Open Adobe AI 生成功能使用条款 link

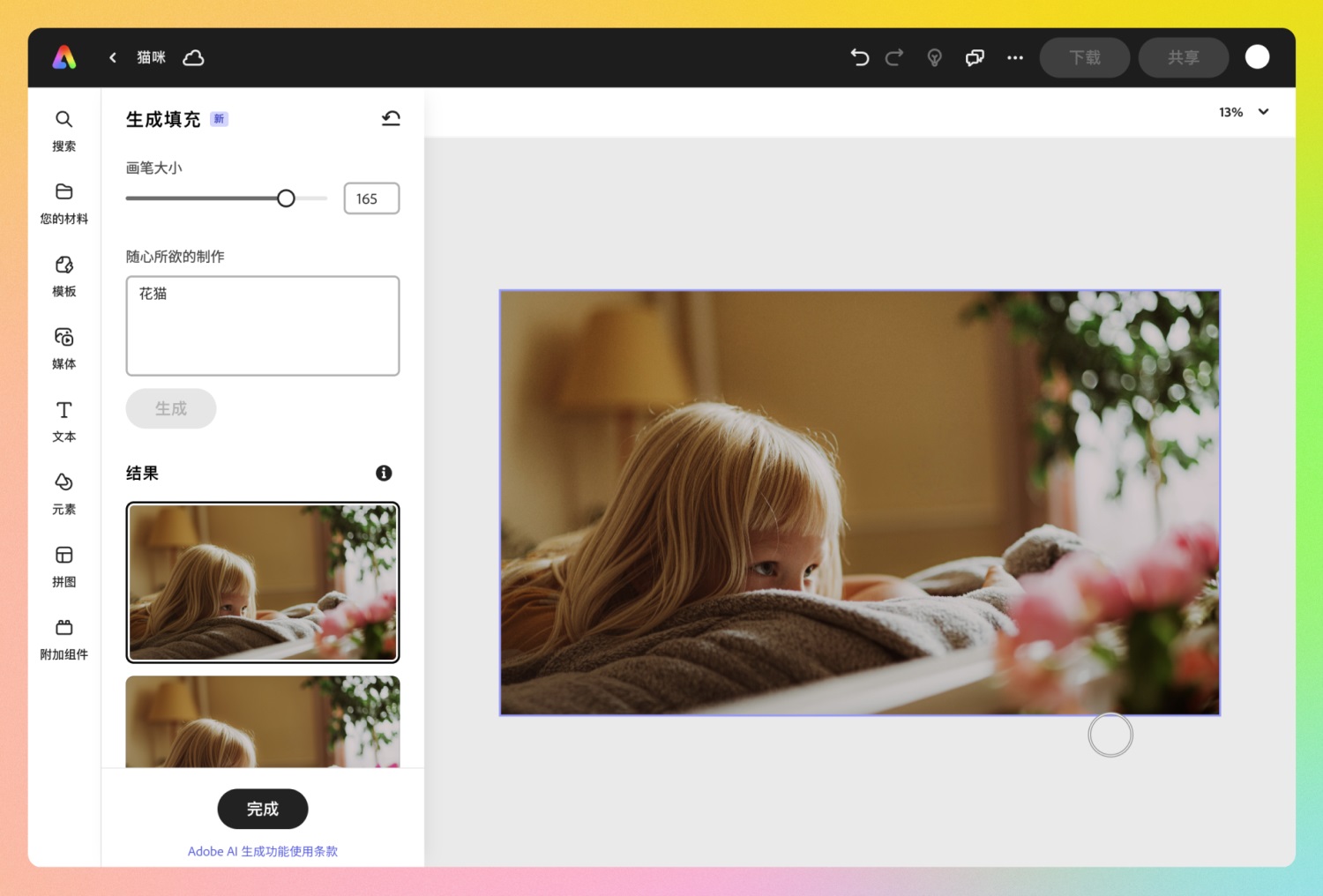263,851
